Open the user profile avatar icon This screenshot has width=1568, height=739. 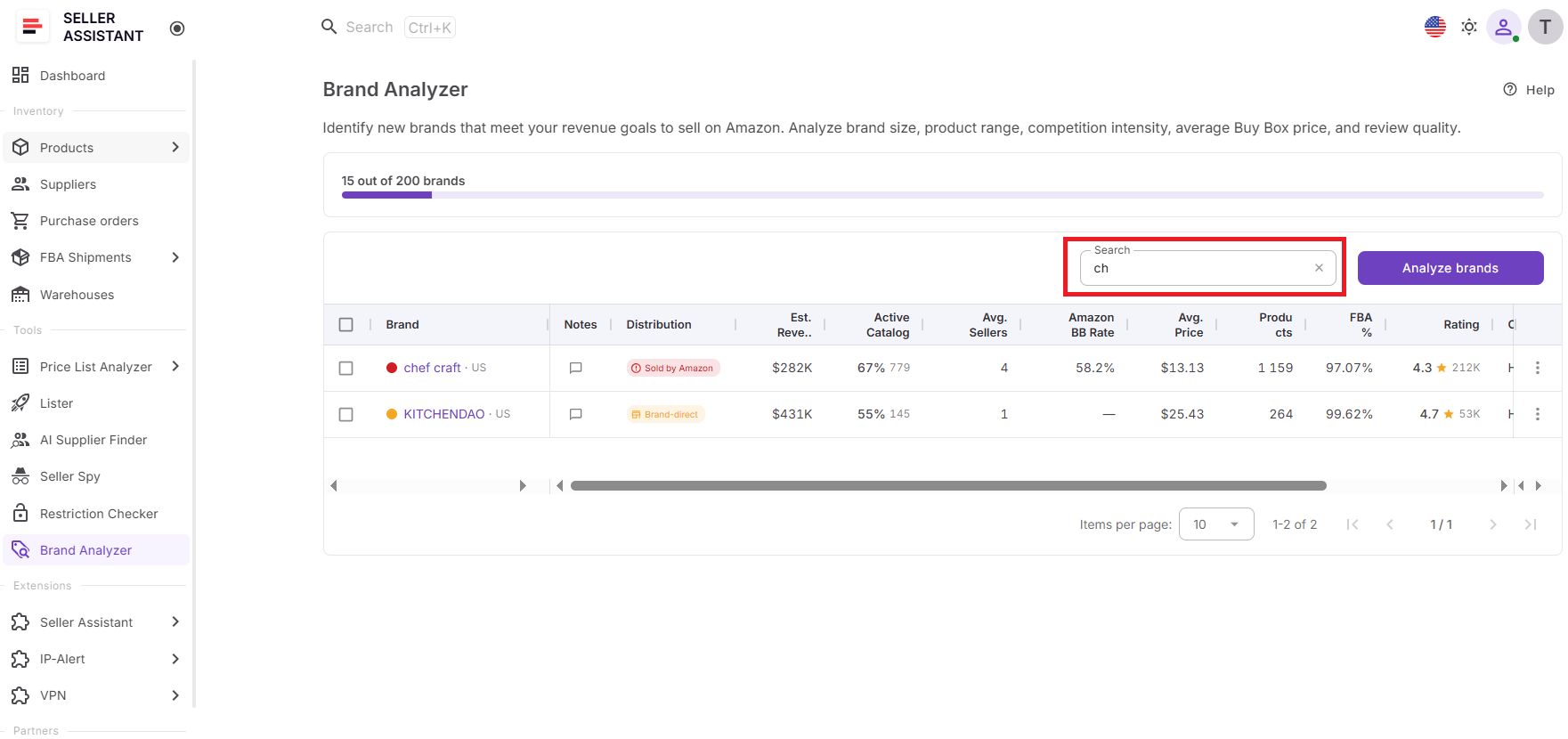(1503, 27)
